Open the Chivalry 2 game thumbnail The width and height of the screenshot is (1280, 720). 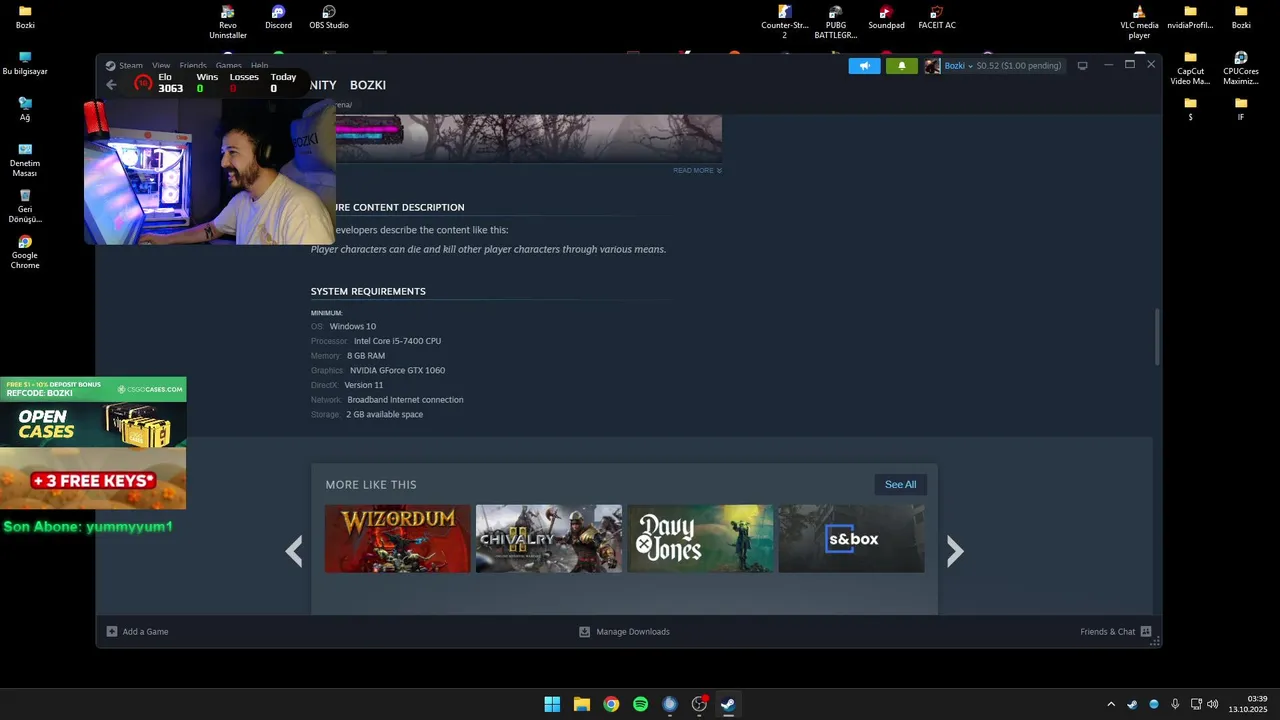[549, 539]
